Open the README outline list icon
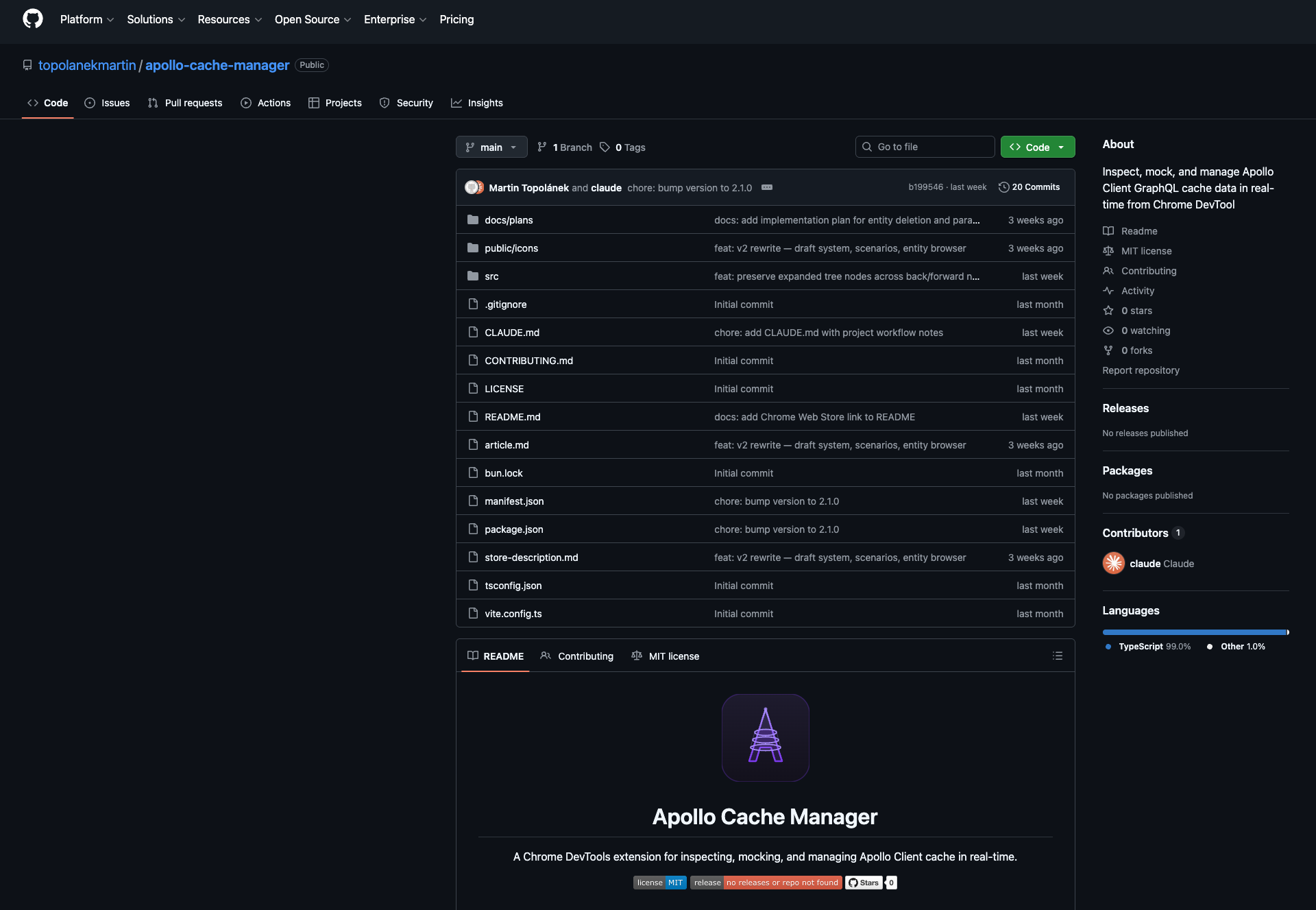 (x=1057, y=656)
